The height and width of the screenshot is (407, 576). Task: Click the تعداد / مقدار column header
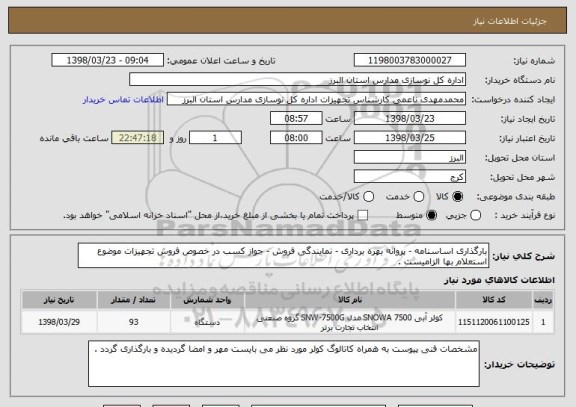point(133,300)
